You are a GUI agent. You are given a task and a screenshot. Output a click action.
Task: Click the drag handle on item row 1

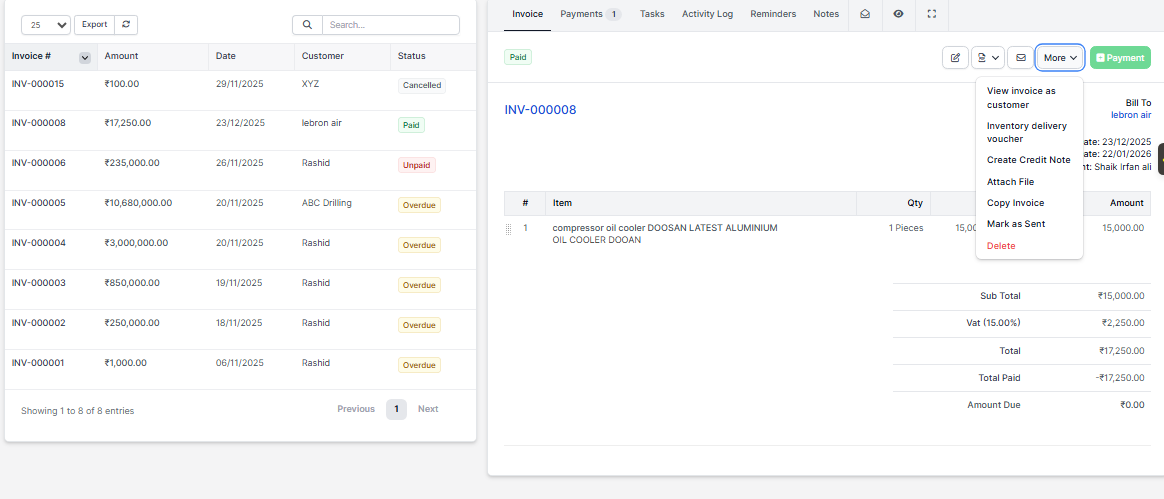click(508, 229)
